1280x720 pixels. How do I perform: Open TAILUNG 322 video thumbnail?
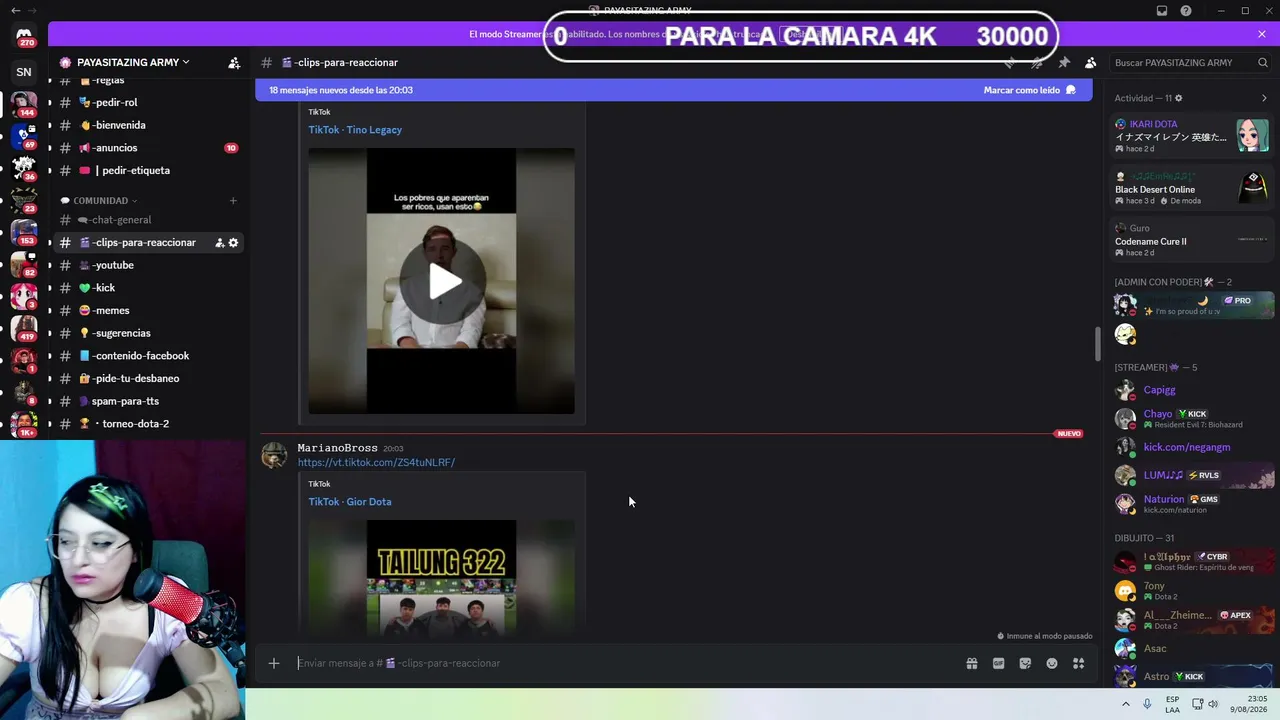coord(442,577)
